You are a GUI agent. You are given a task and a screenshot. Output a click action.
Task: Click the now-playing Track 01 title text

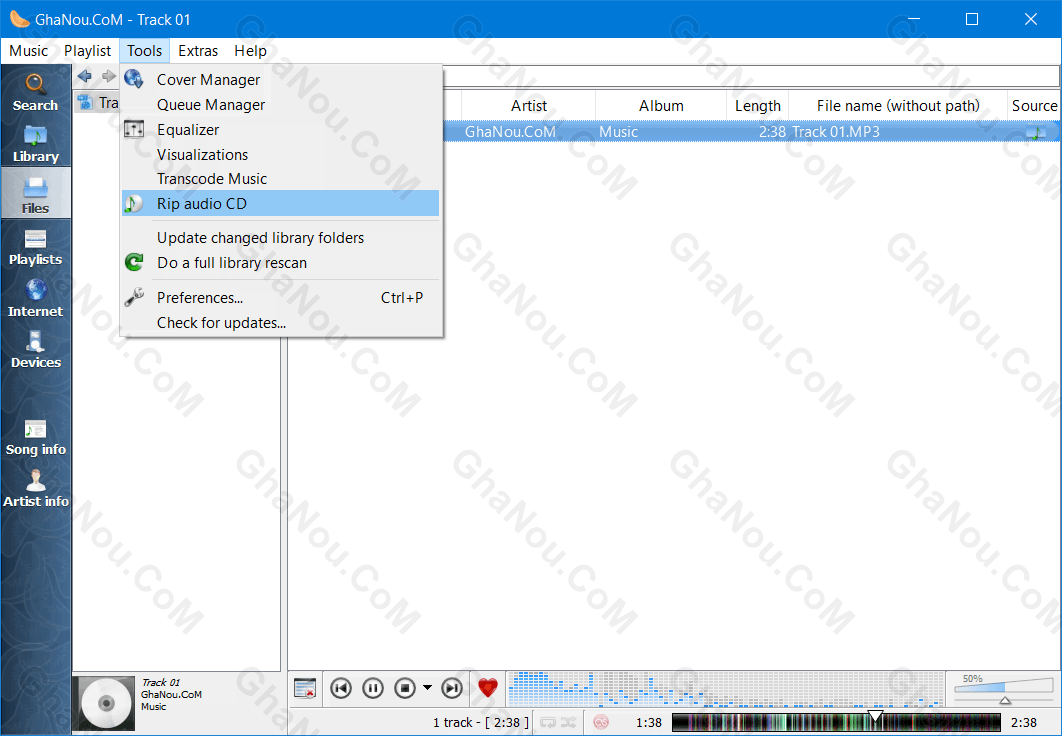(x=161, y=683)
